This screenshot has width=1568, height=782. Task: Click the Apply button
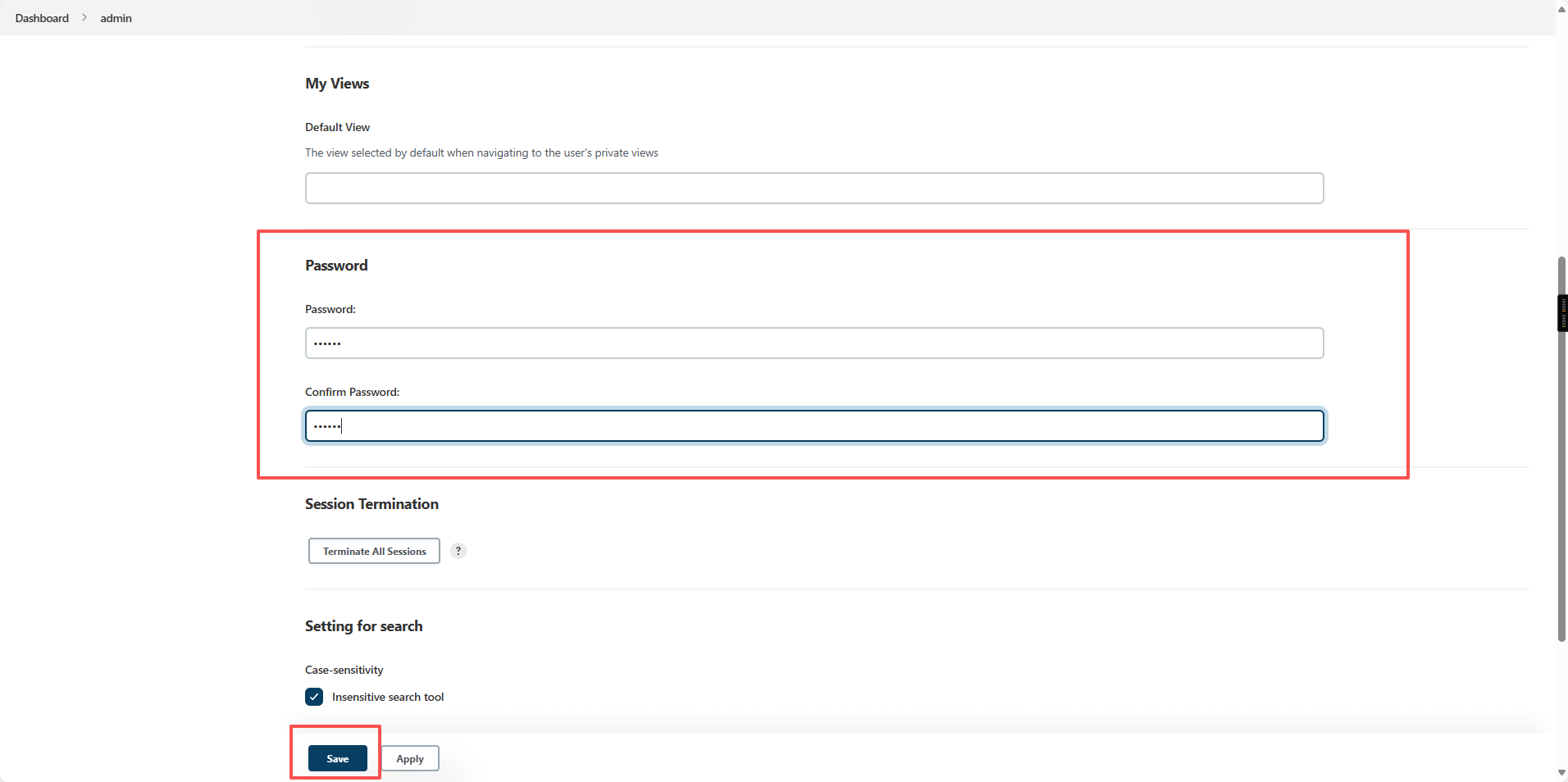coord(410,758)
